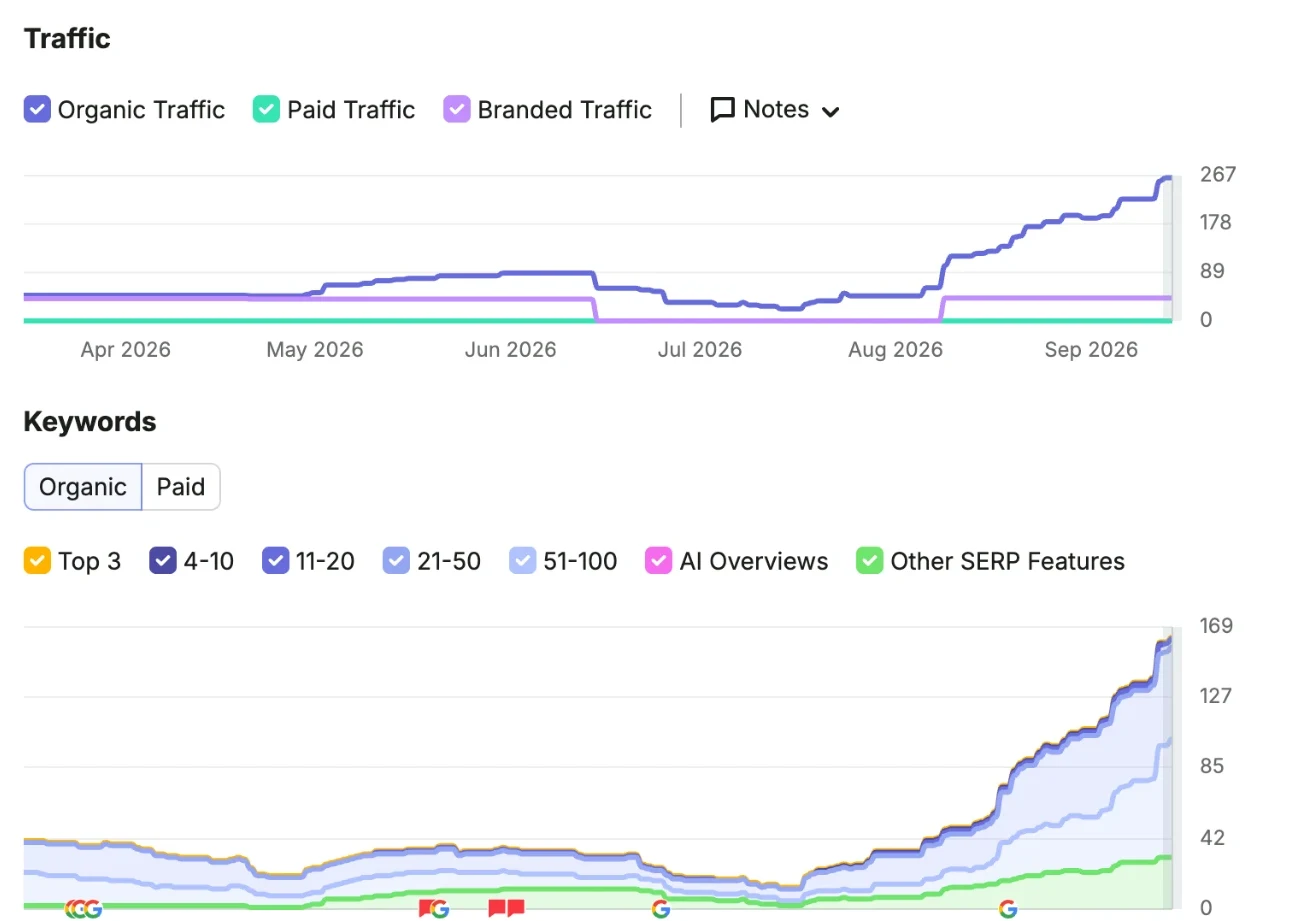The image size is (1304, 921).
Task: Click the red note flag beside the Google marker
Action: [424, 908]
